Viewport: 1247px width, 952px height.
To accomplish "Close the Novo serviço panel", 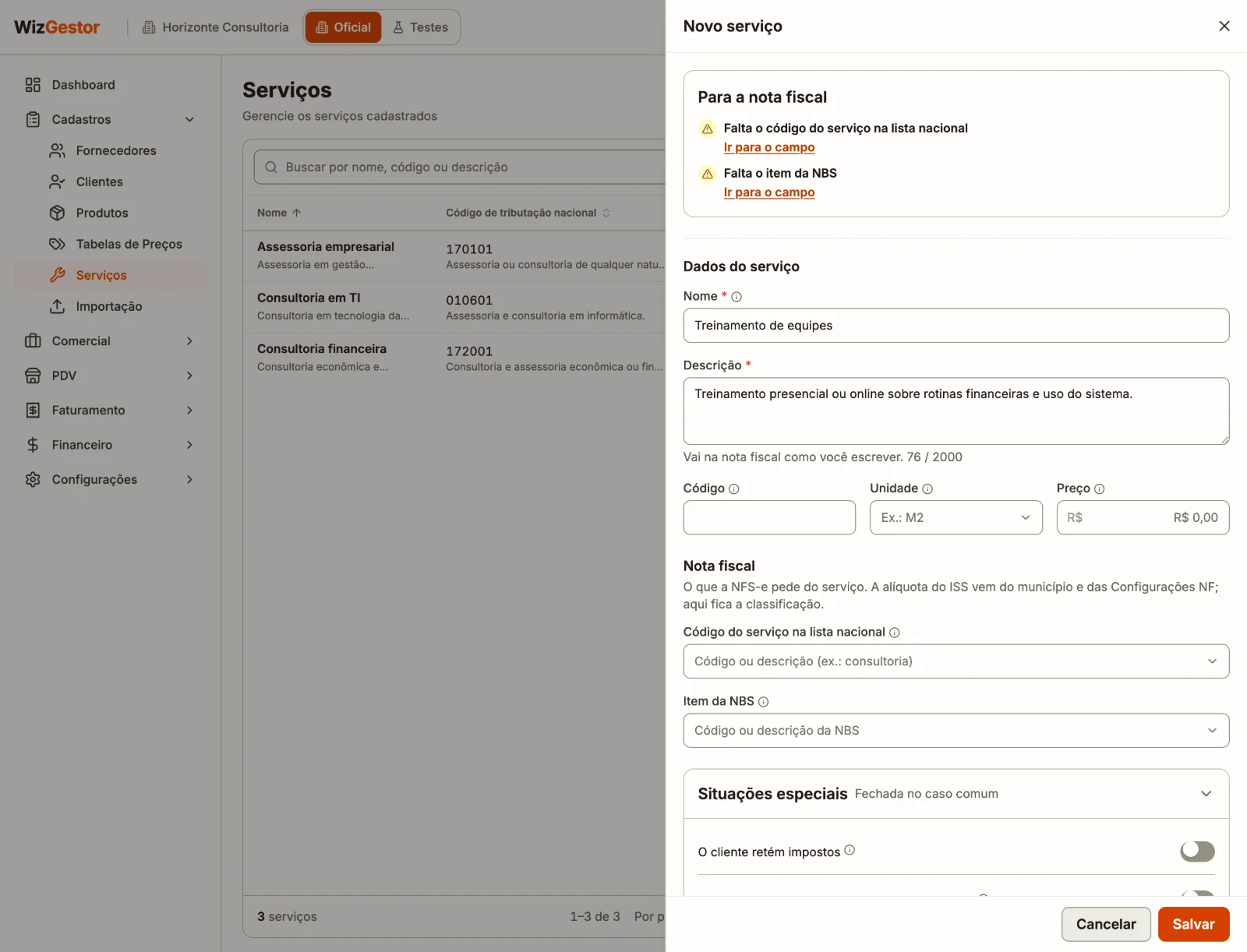I will (x=1224, y=26).
